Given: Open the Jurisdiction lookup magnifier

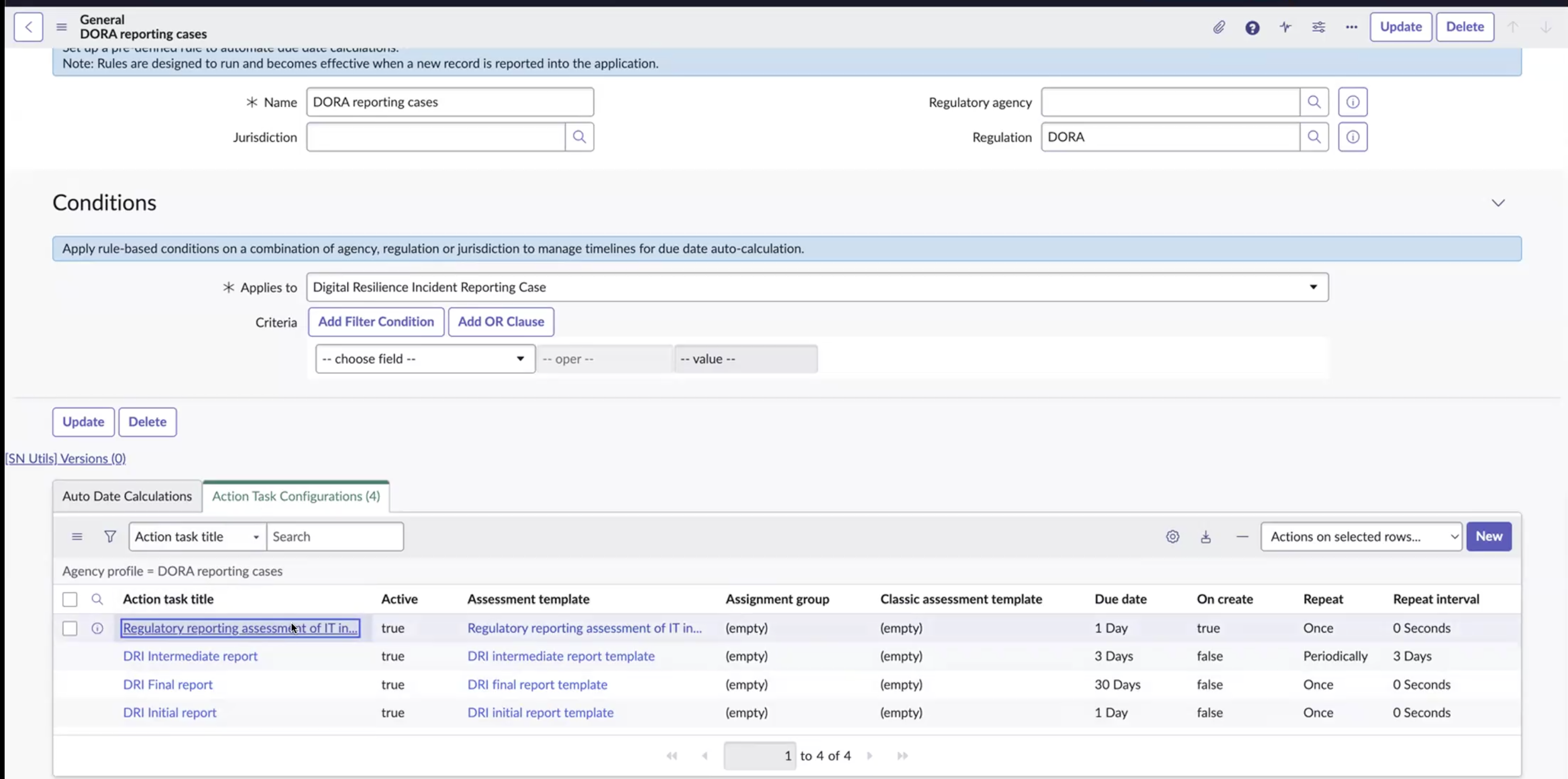Looking at the screenshot, I should [x=579, y=137].
